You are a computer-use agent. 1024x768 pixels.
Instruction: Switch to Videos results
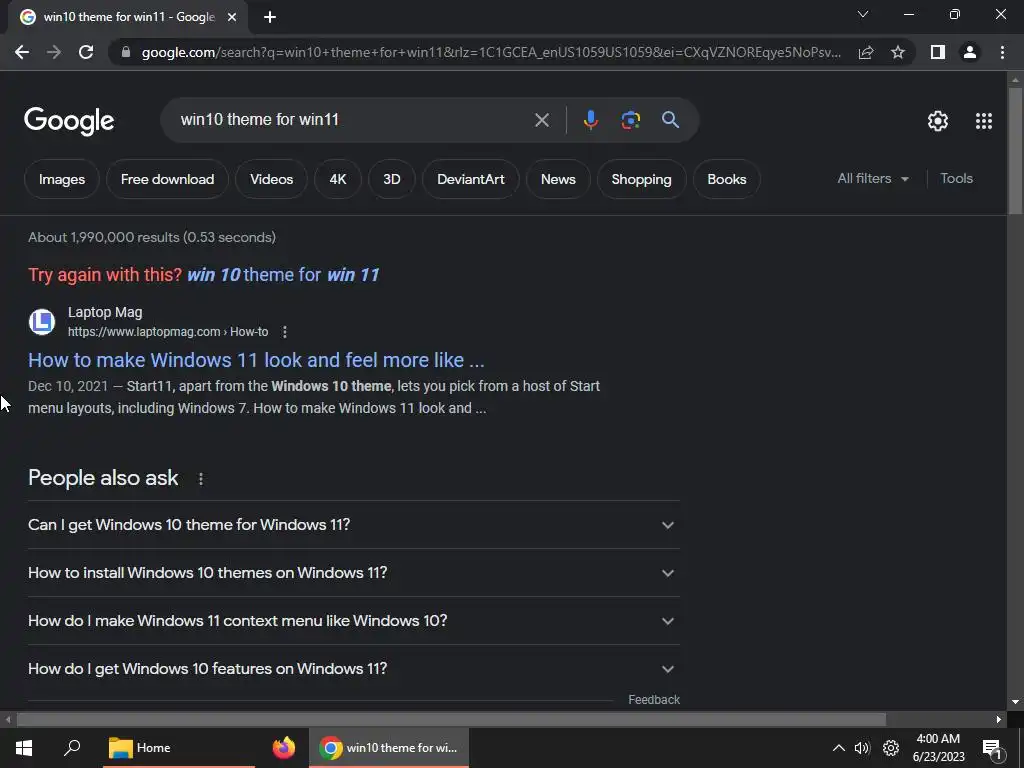coord(271,179)
